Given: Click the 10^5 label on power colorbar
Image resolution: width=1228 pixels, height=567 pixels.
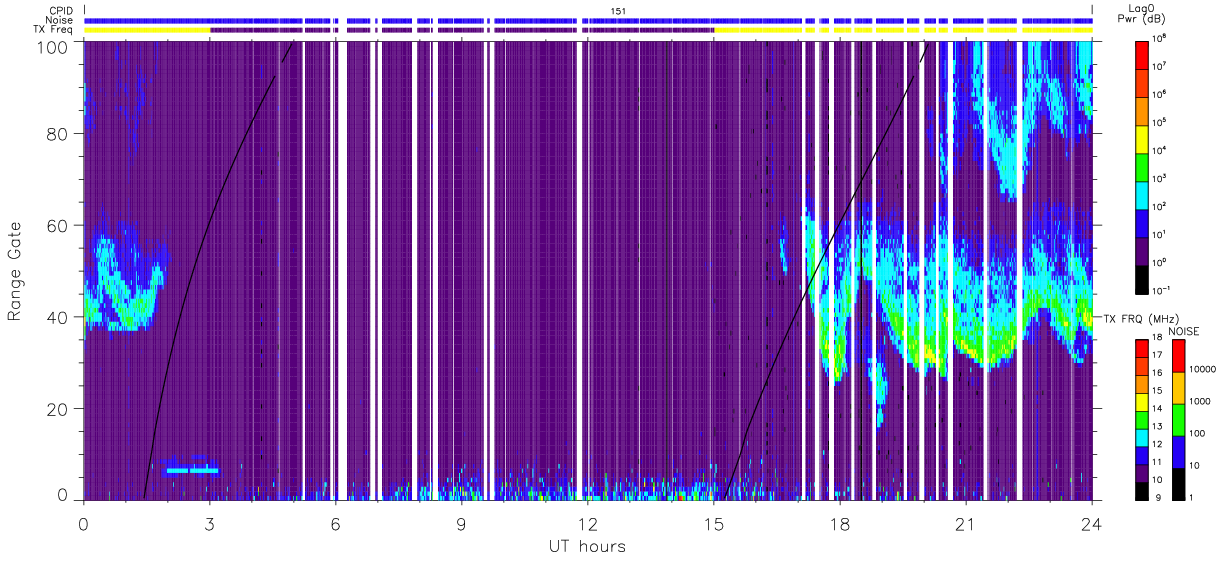Looking at the screenshot, I should (x=1160, y=123).
